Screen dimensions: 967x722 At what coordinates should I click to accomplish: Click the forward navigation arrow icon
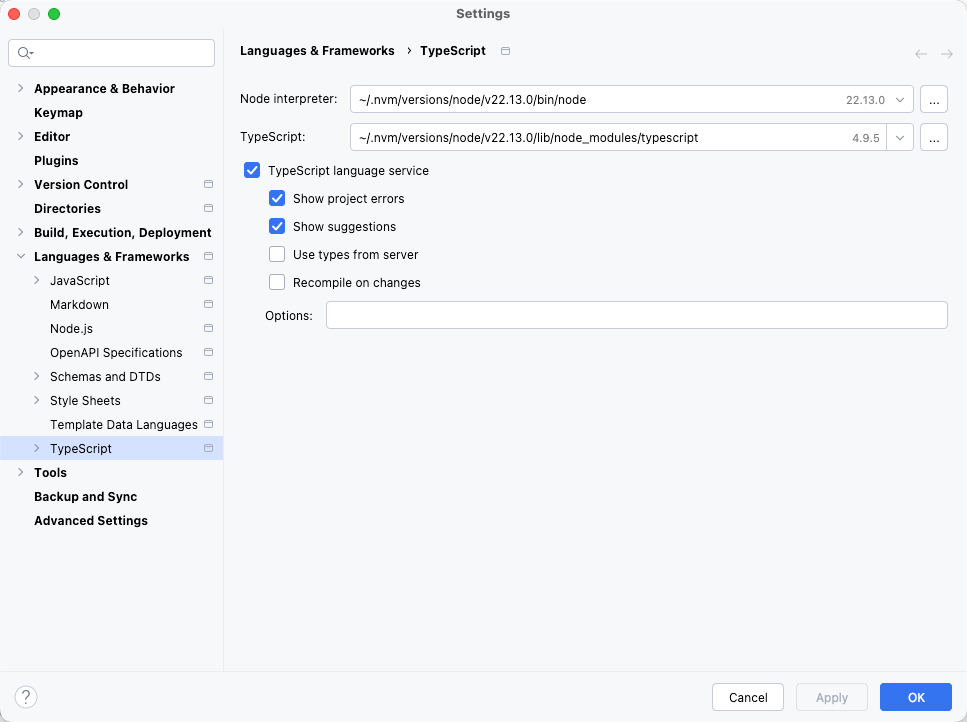pos(946,54)
